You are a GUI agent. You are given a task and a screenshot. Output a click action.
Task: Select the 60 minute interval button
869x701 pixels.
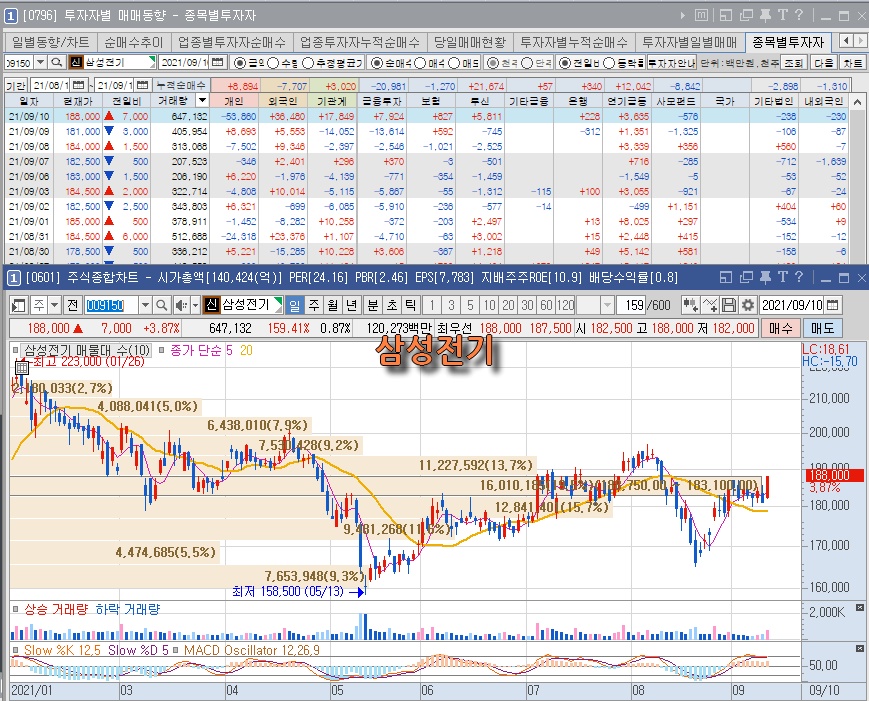(546, 305)
